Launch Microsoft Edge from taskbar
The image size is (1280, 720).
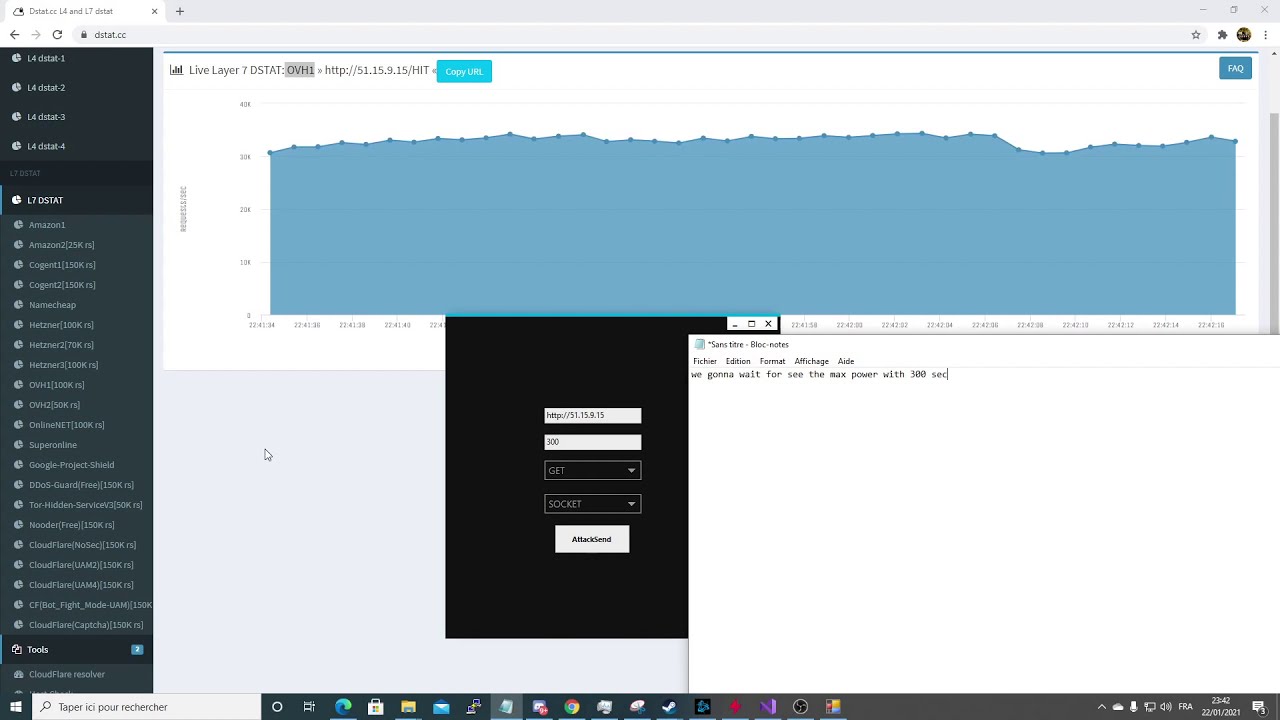coord(343,707)
